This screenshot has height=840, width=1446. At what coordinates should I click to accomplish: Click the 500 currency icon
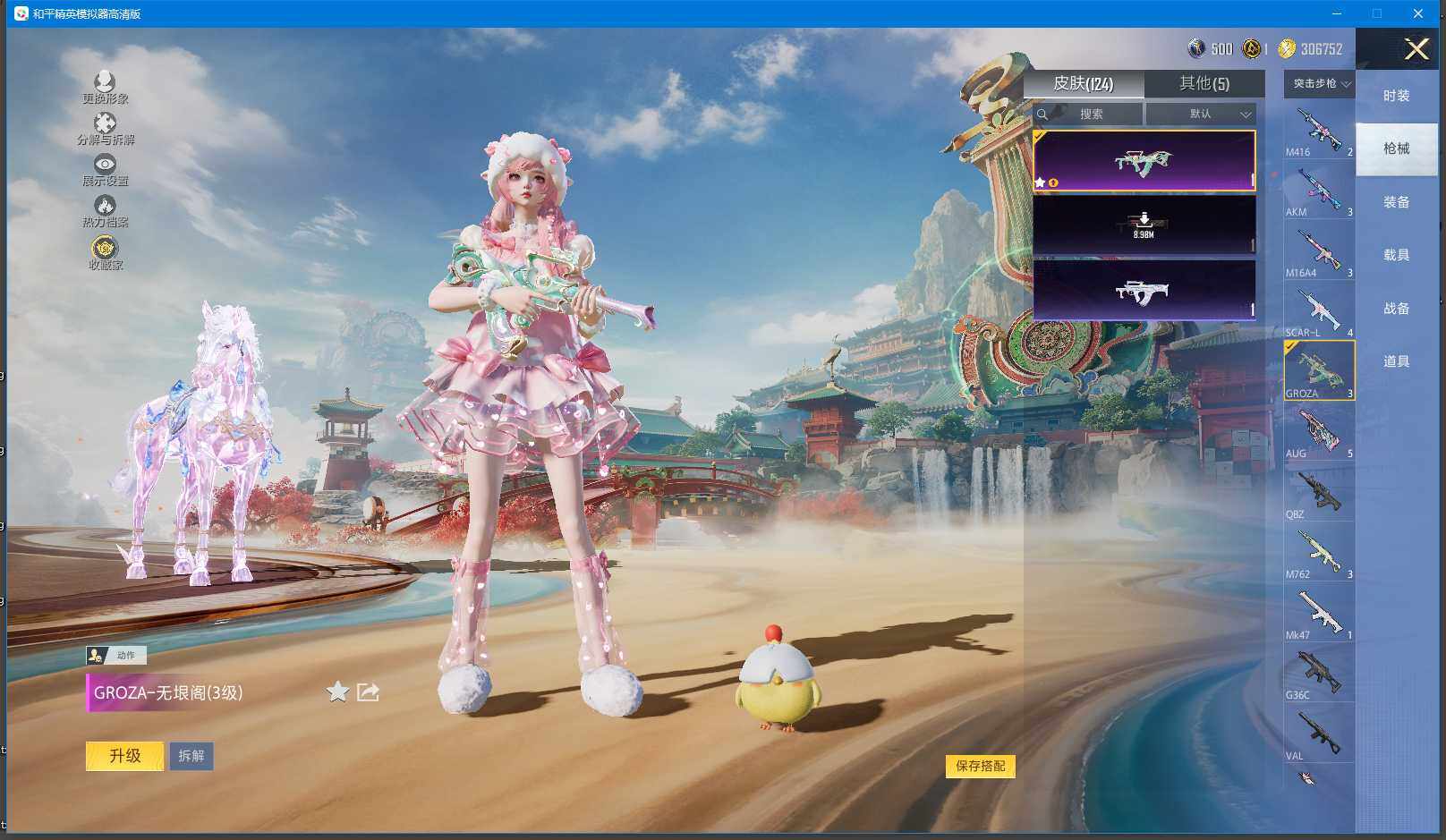1196,48
